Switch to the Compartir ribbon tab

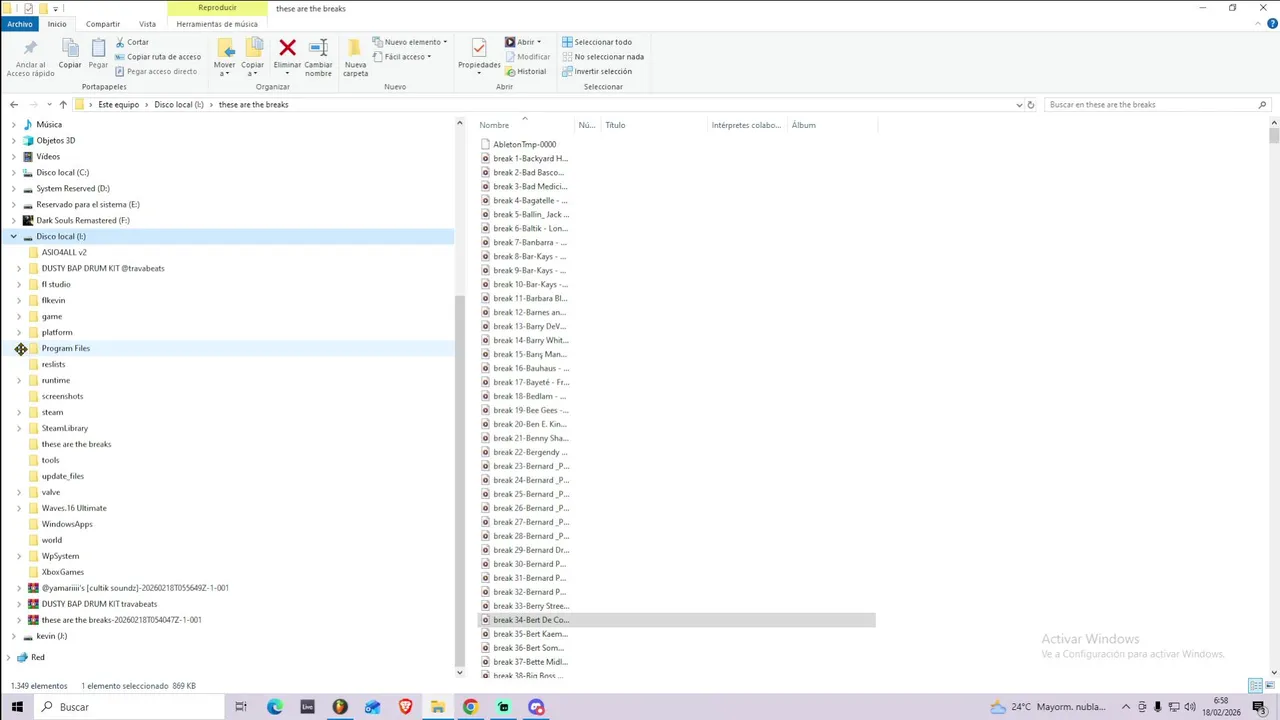[103, 24]
